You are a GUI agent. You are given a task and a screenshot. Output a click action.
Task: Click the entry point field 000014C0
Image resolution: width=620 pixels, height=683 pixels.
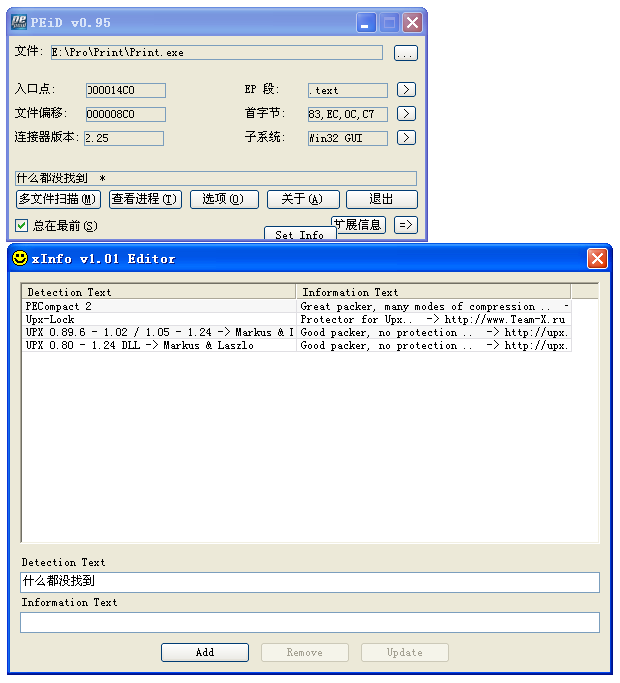(x=125, y=90)
